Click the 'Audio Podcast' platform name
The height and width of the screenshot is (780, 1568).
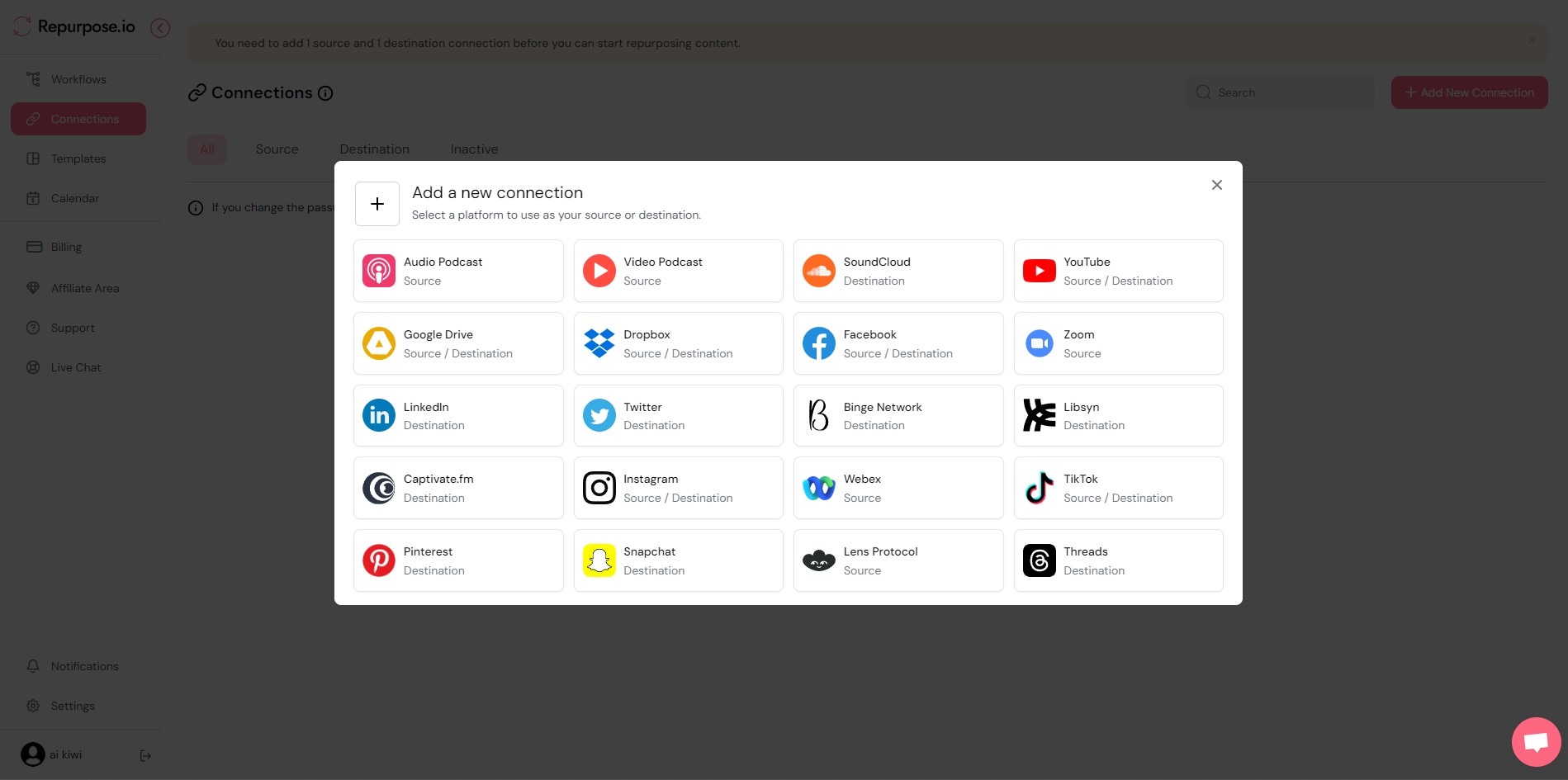tap(443, 262)
